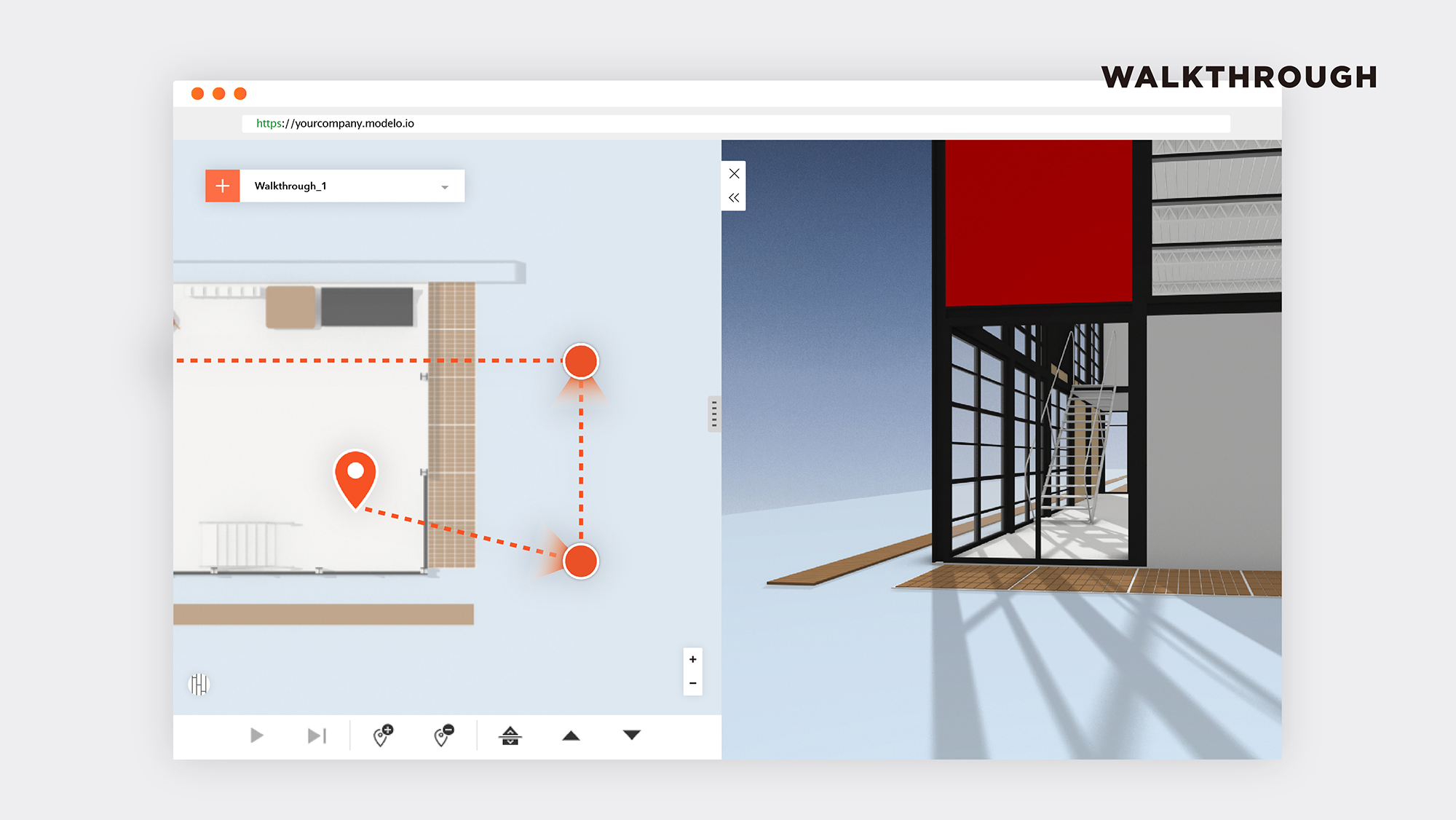1456x820 pixels.
Task: Click the up triangle arrow in toolbar
Action: (571, 736)
